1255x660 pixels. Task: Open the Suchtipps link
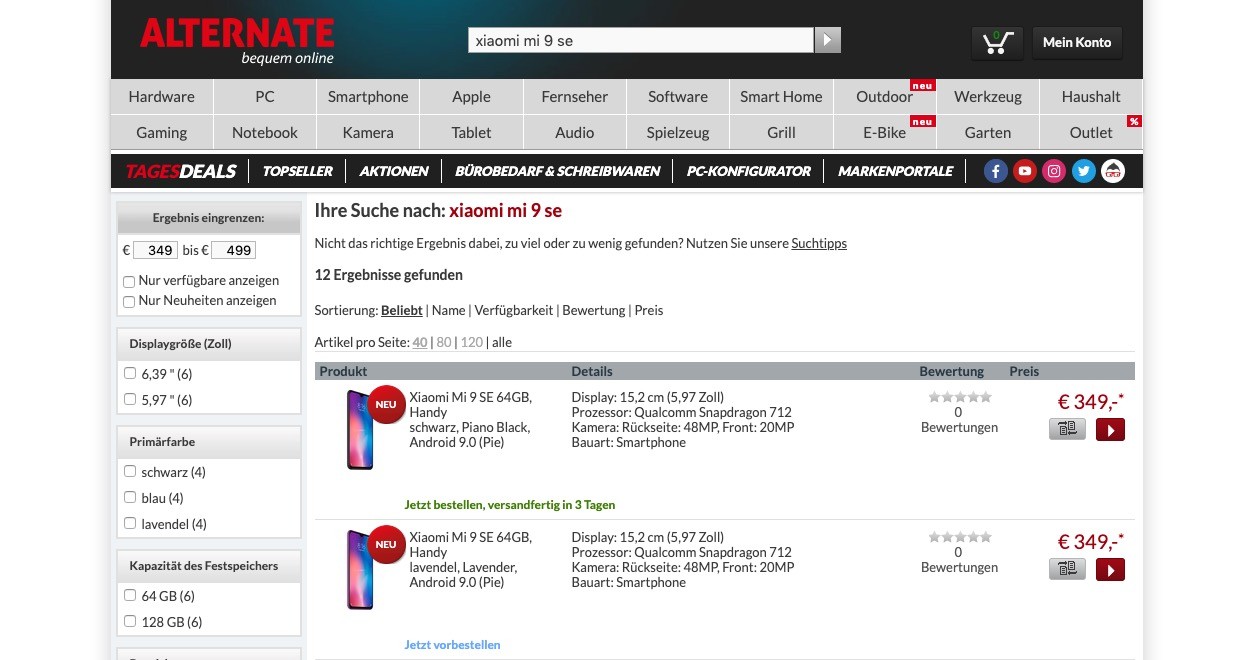(x=819, y=243)
